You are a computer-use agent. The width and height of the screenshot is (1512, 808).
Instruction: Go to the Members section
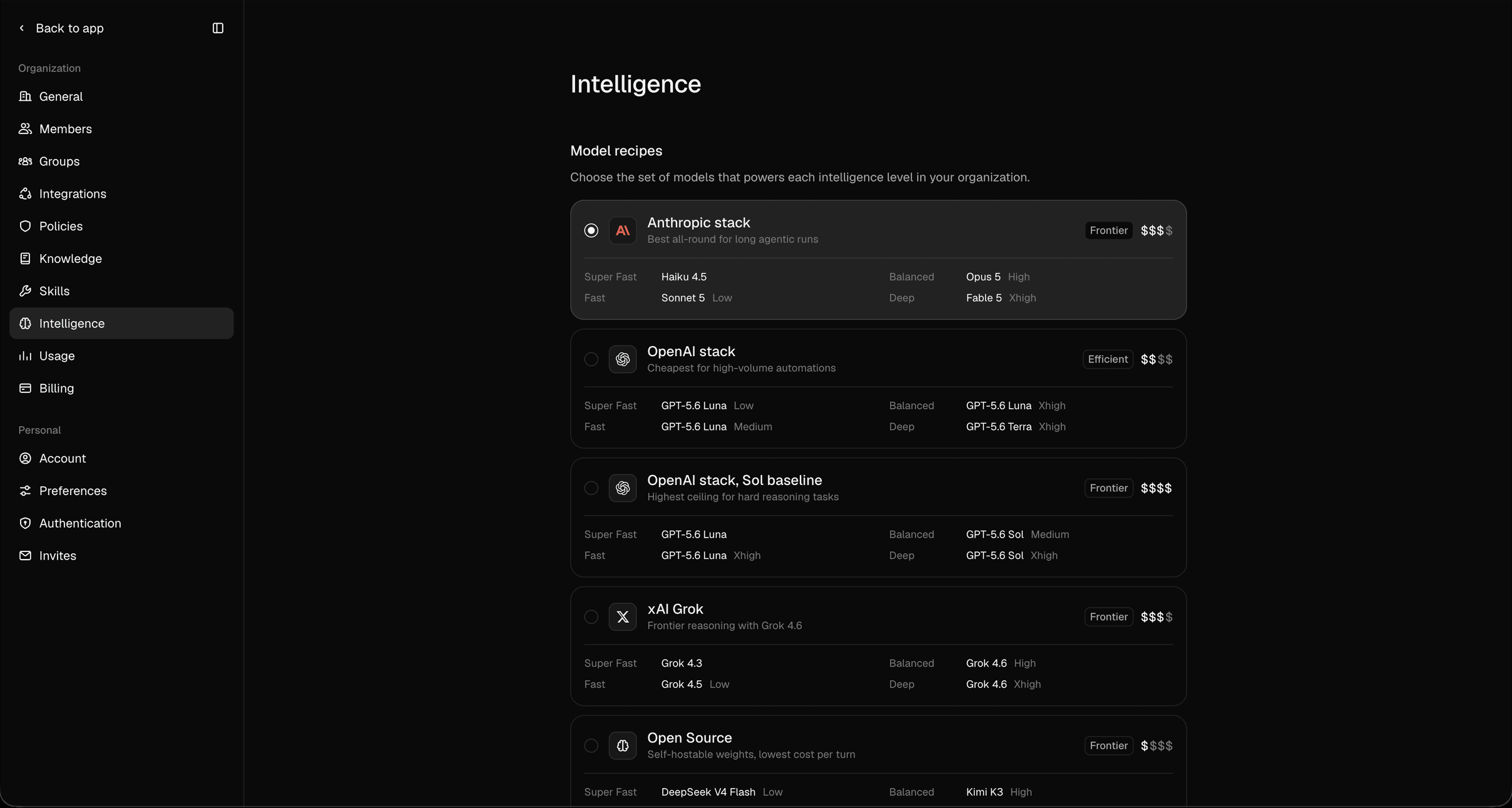(121, 129)
